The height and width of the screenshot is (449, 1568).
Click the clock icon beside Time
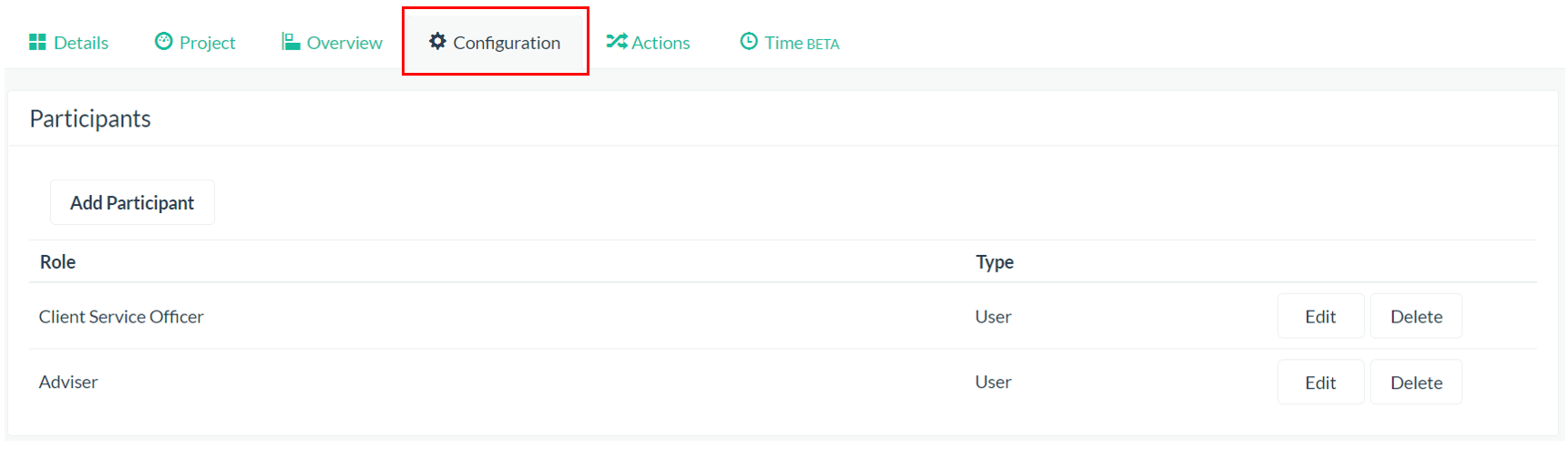tap(749, 41)
